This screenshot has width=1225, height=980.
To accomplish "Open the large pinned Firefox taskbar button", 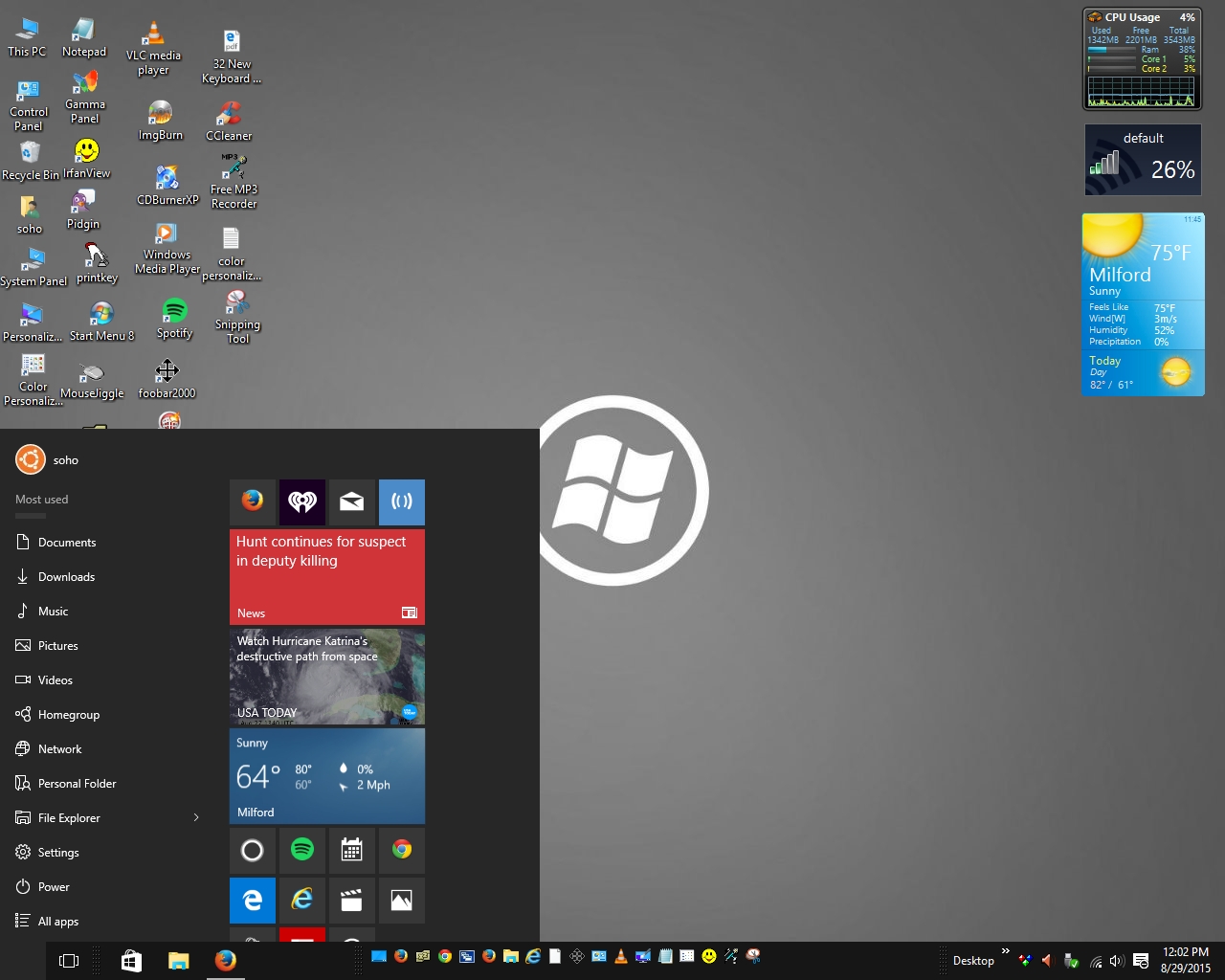I will tap(226, 961).
